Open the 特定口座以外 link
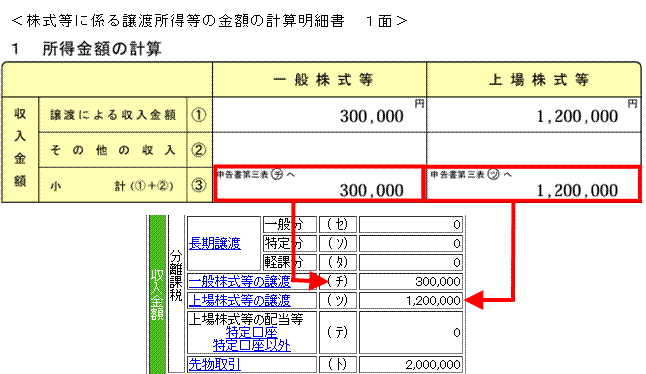Image resolution: width=646 pixels, height=374 pixels. (251, 345)
